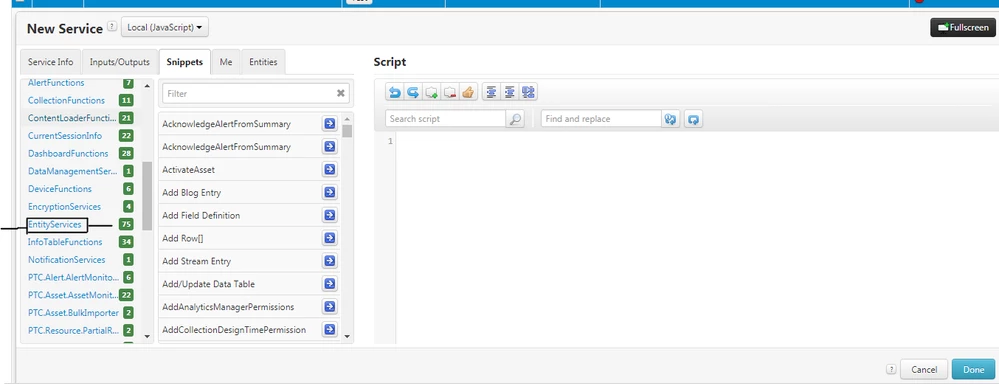
Task: Insert the first AcknowledgeAlertFromSummary snippet via arrow
Action: (329, 124)
